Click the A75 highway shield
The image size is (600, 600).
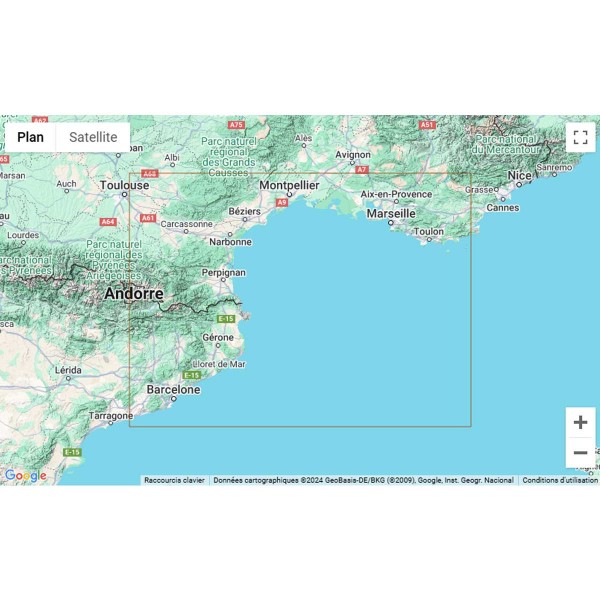[x=236, y=125]
